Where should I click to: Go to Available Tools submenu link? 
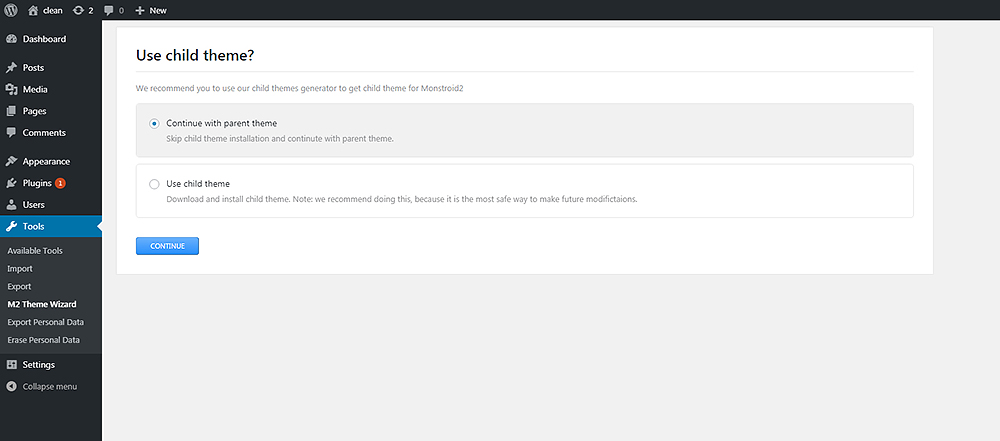(35, 251)
